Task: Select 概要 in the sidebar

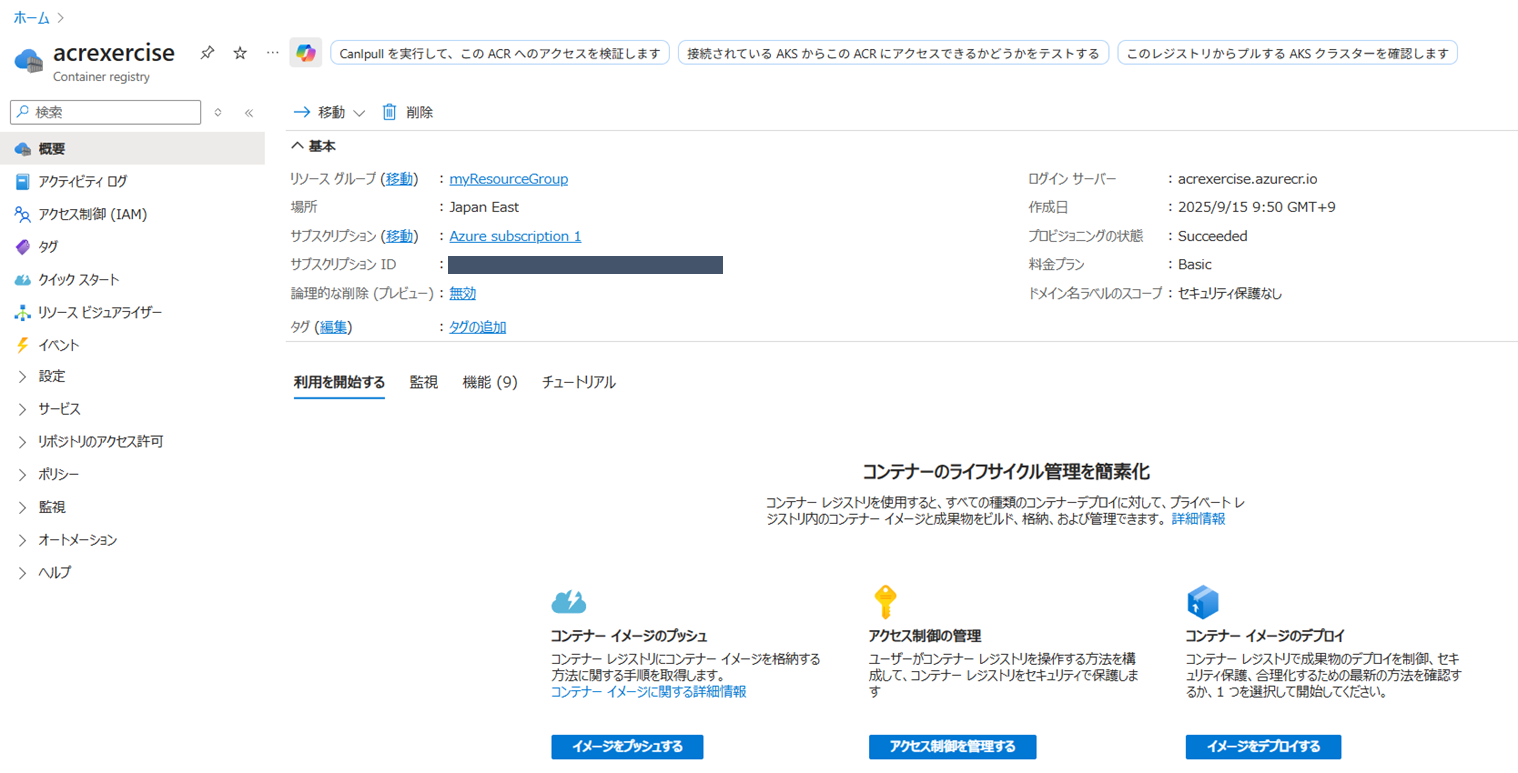Action: (132, 149)
